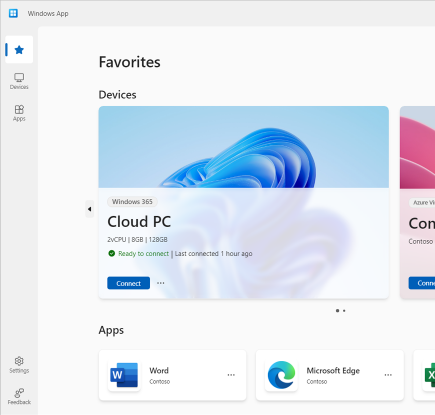Screen dimensions: 435x415
Task: Click Contoso under Microsoft Edge label
Action: [x=317, y=382]
